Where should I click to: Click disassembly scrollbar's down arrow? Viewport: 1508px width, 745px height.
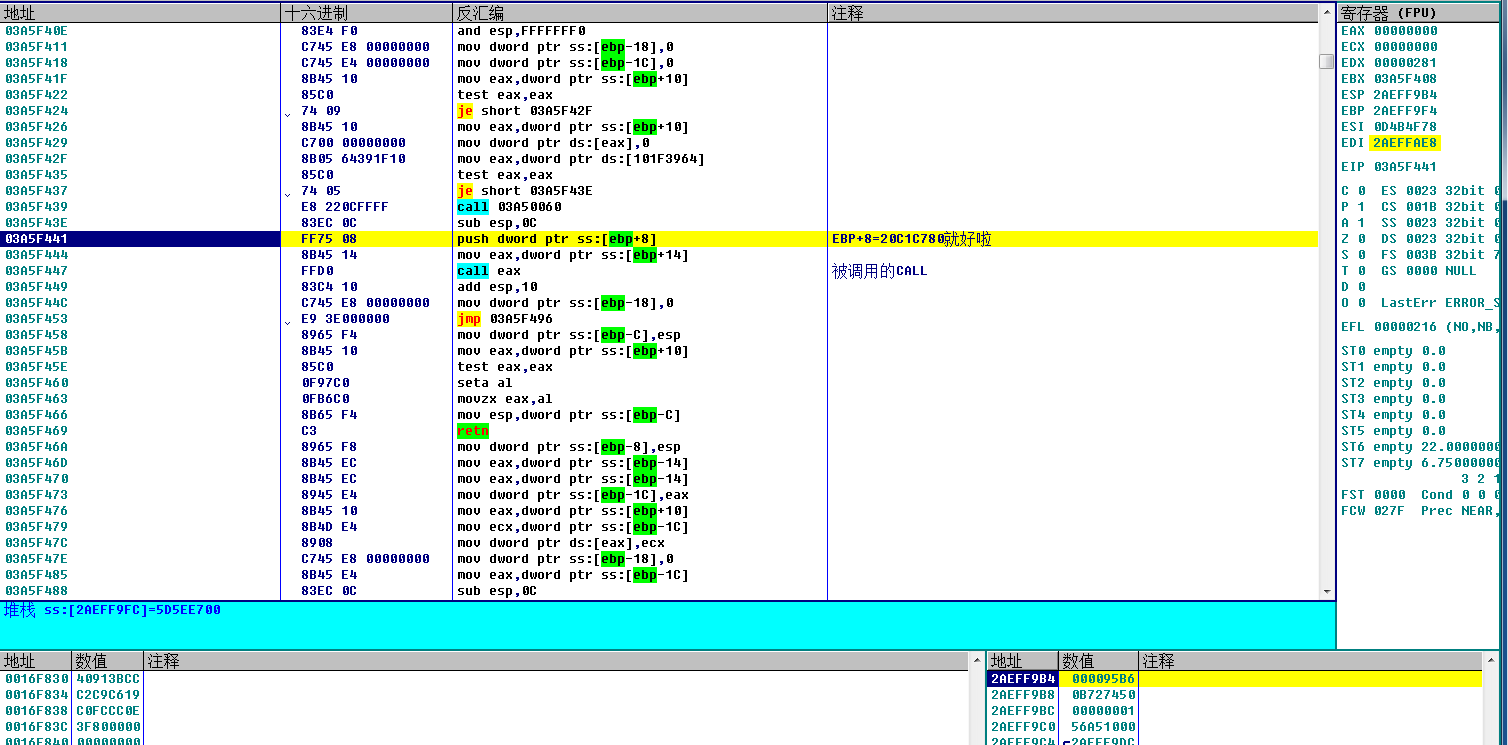[x=1326, y=591]
